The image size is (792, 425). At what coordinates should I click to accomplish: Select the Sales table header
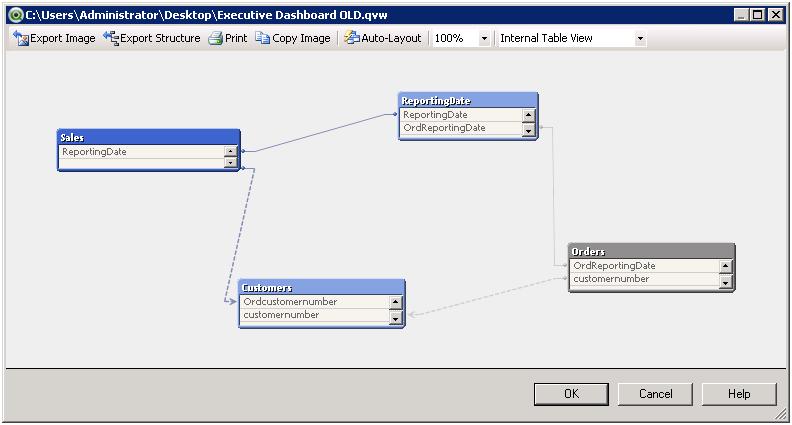point(148,137)
